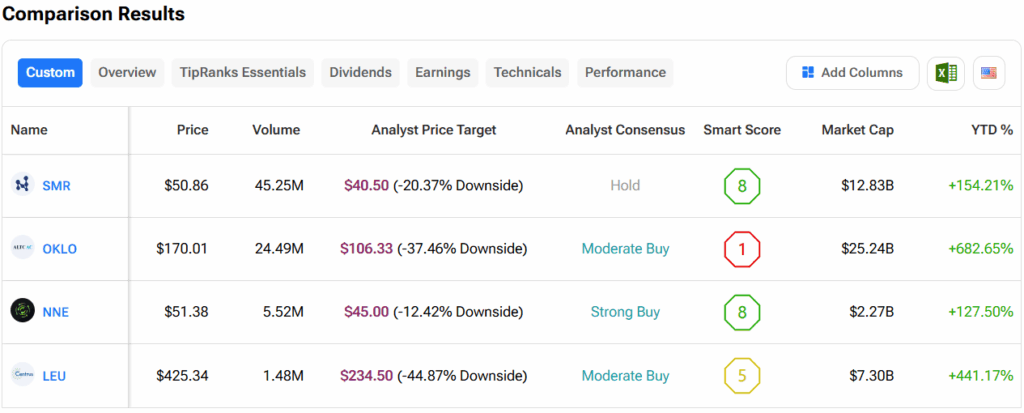The image size is (1024, 413).
Task: Click the Add Columns button
Action: click(x=852, y=72)
